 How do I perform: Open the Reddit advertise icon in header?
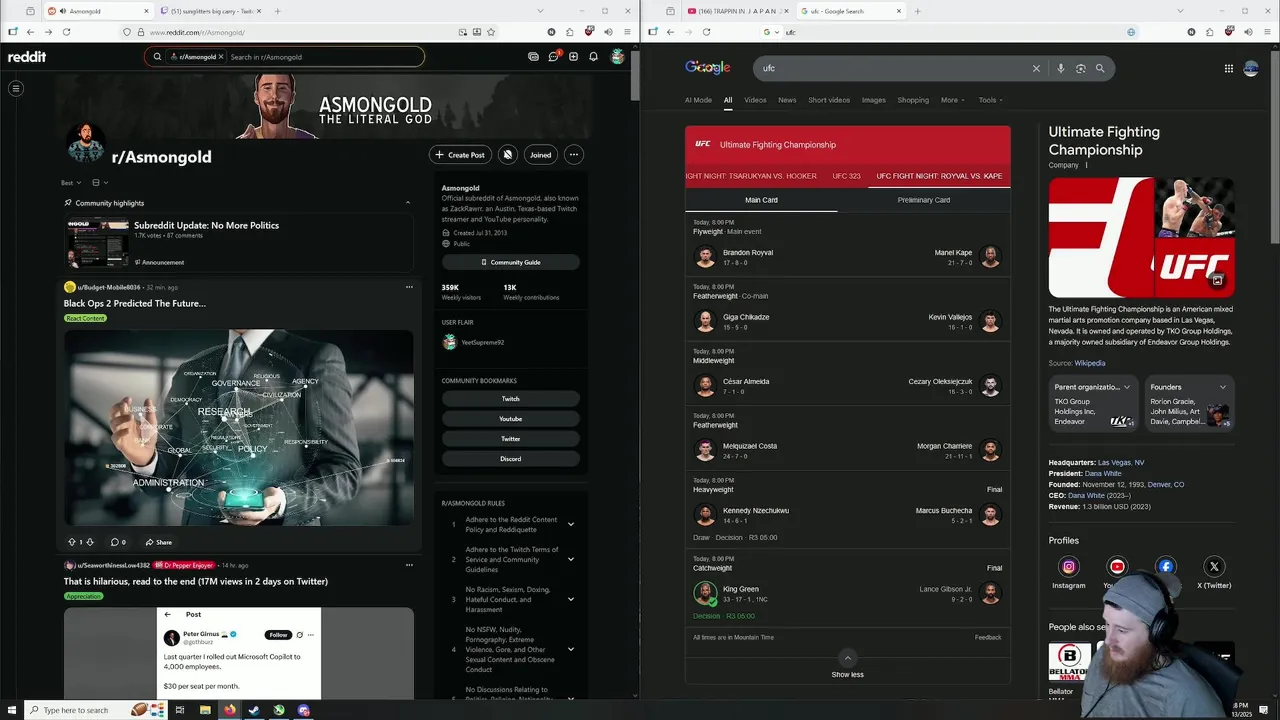click(x=533, y=57)
